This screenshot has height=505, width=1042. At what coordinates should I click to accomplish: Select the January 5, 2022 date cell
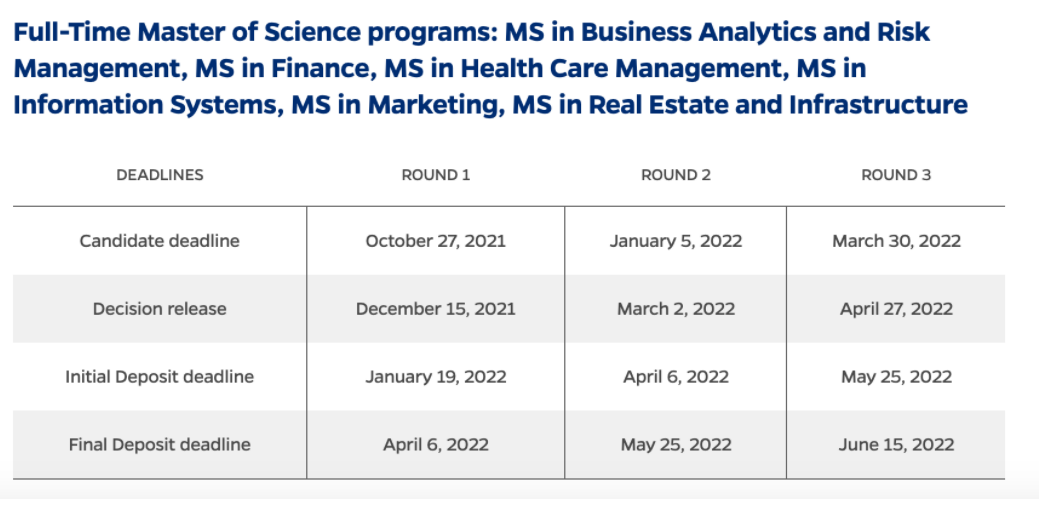[676, 241]
